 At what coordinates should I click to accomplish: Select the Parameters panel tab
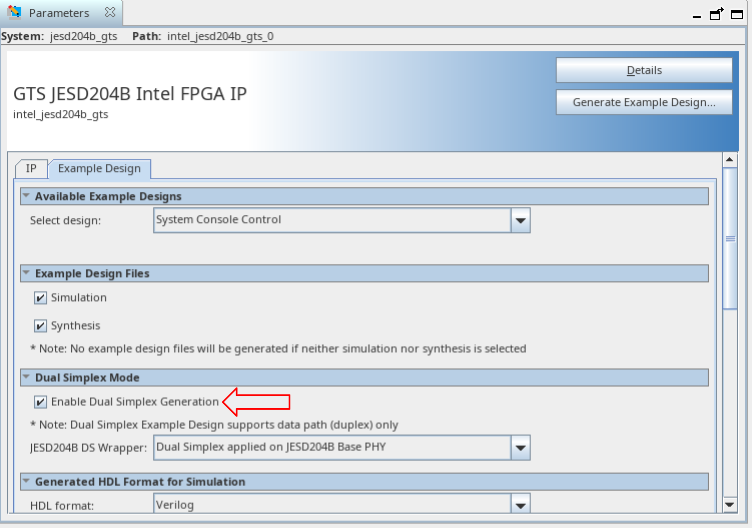coord(61,13)
